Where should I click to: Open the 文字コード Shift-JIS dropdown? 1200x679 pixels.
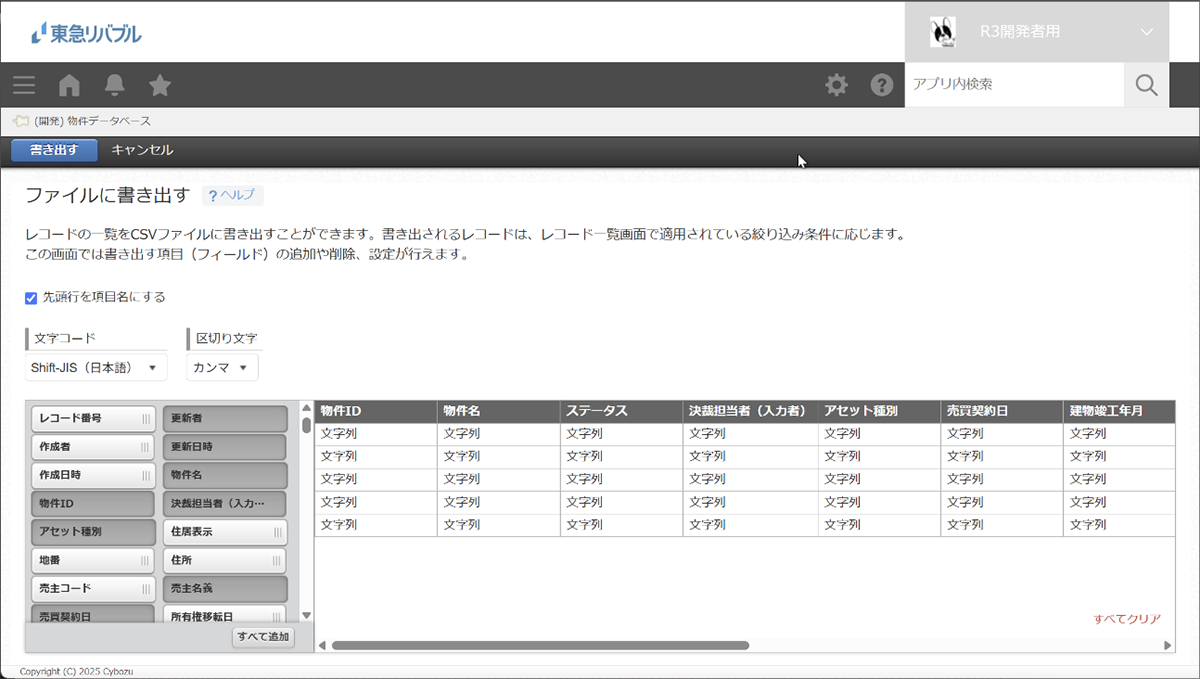(95, 368)
